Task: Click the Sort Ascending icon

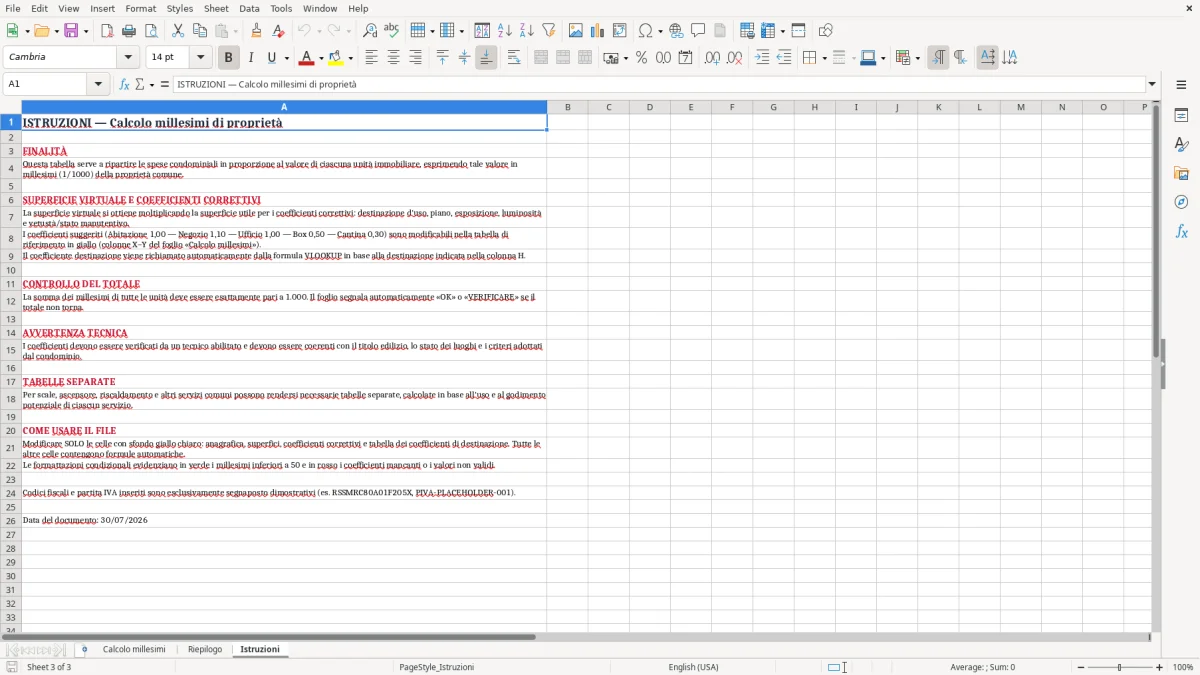Action: 505,31
